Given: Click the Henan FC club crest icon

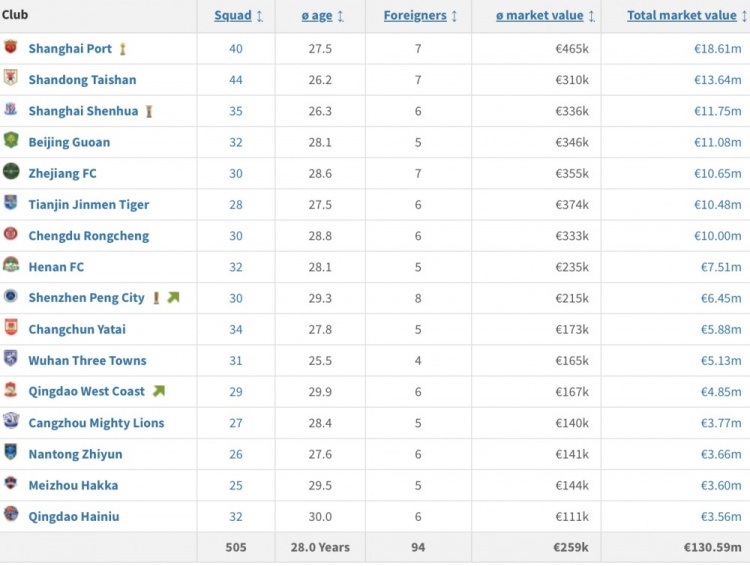Looking at the screenshot, I should (x=11, y=265).
